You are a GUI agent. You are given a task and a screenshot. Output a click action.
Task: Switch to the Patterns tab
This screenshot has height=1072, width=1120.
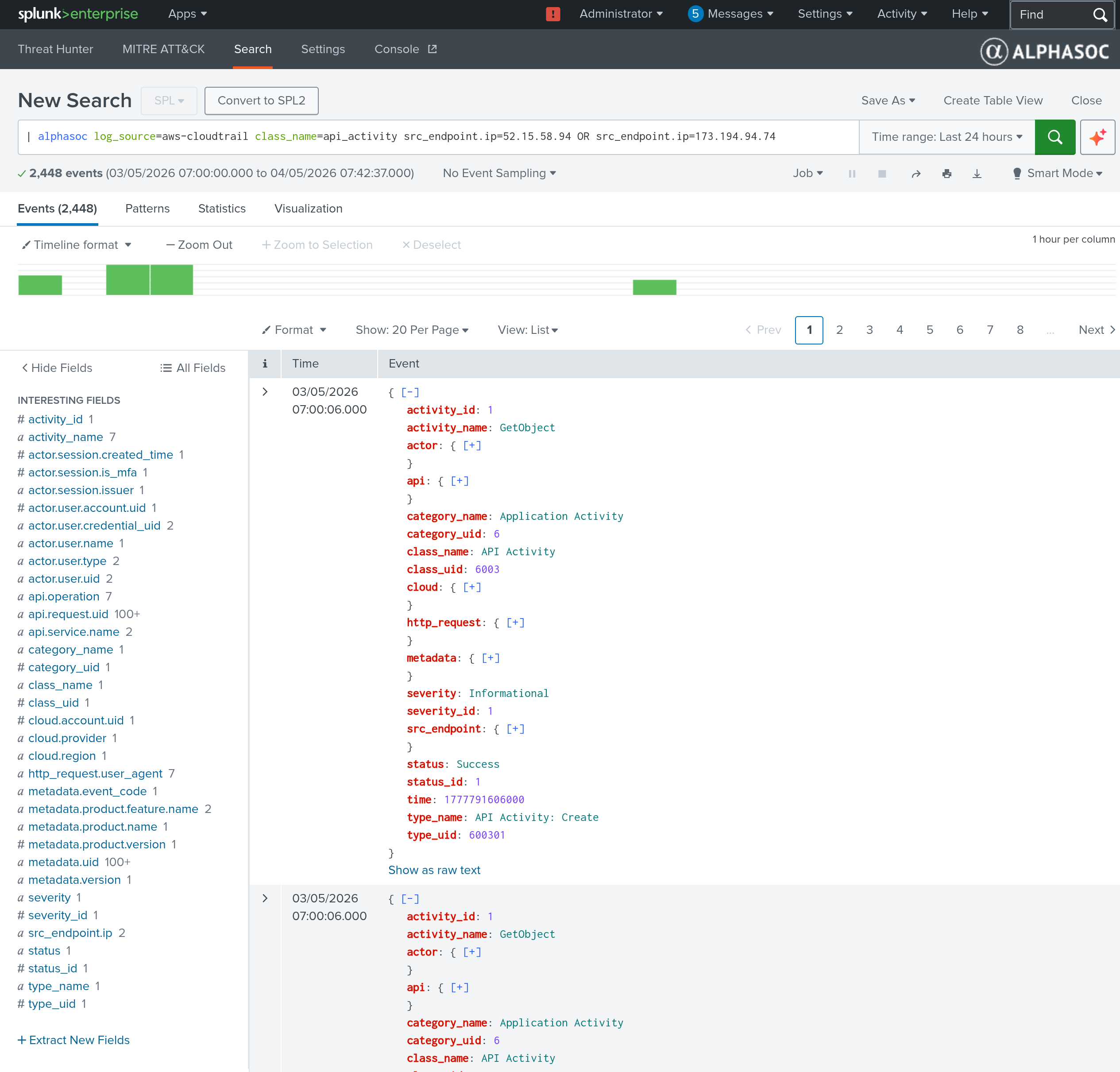click(x=147, y=209)
